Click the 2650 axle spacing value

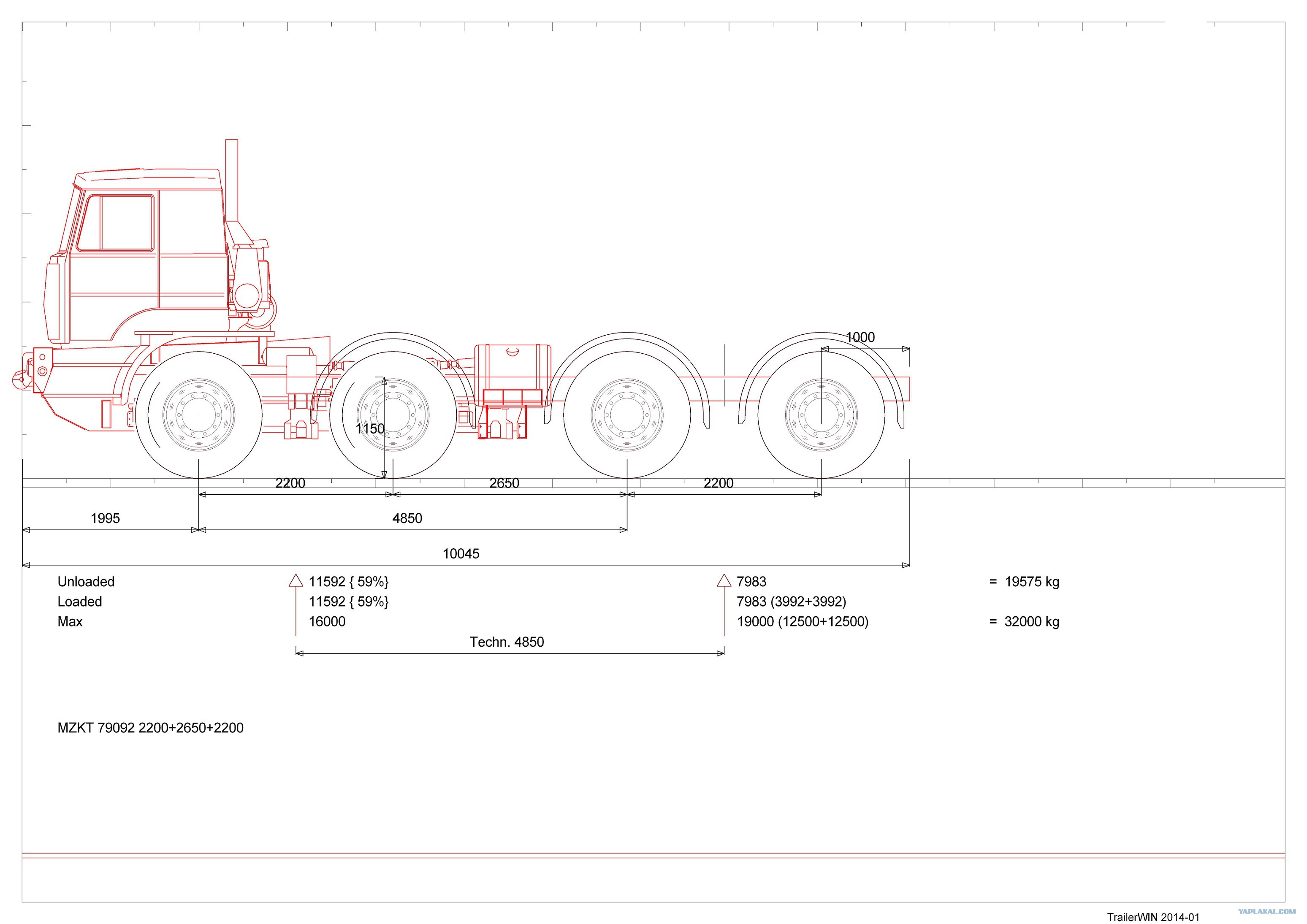pyautogui.click(x=504, y=483)
